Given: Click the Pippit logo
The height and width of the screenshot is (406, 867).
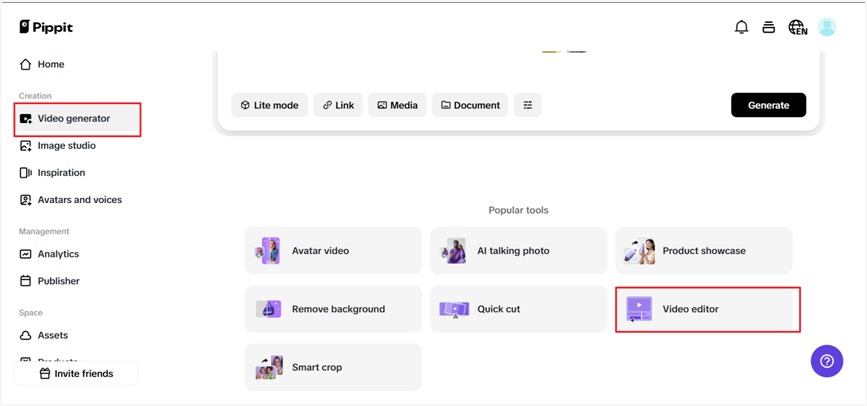Looking at the screenshot, I should pos(45,27).
